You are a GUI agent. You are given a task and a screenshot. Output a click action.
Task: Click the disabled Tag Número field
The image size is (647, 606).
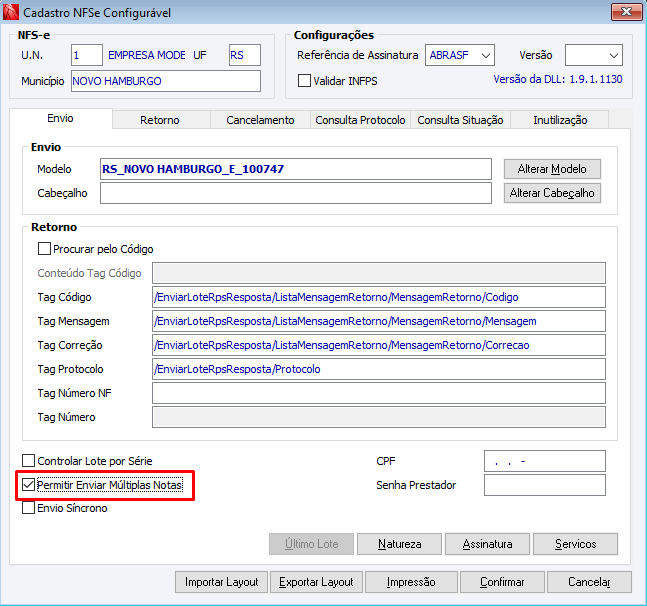[379, 417]
